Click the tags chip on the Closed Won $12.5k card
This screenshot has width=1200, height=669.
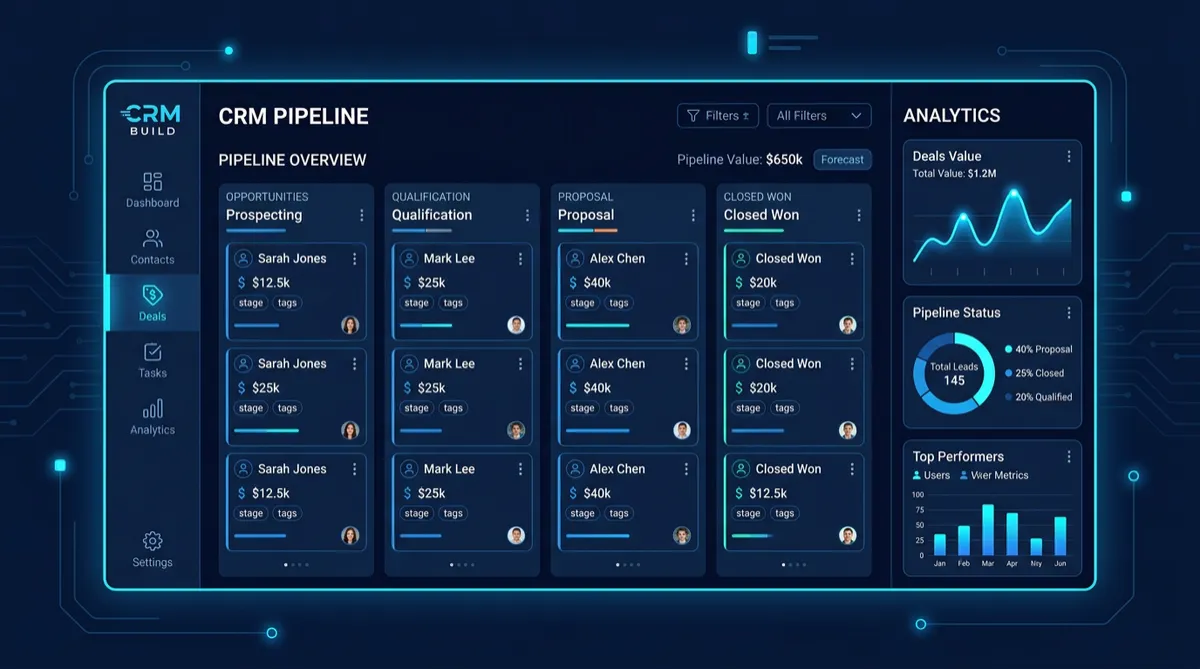(x=785, y=513)
